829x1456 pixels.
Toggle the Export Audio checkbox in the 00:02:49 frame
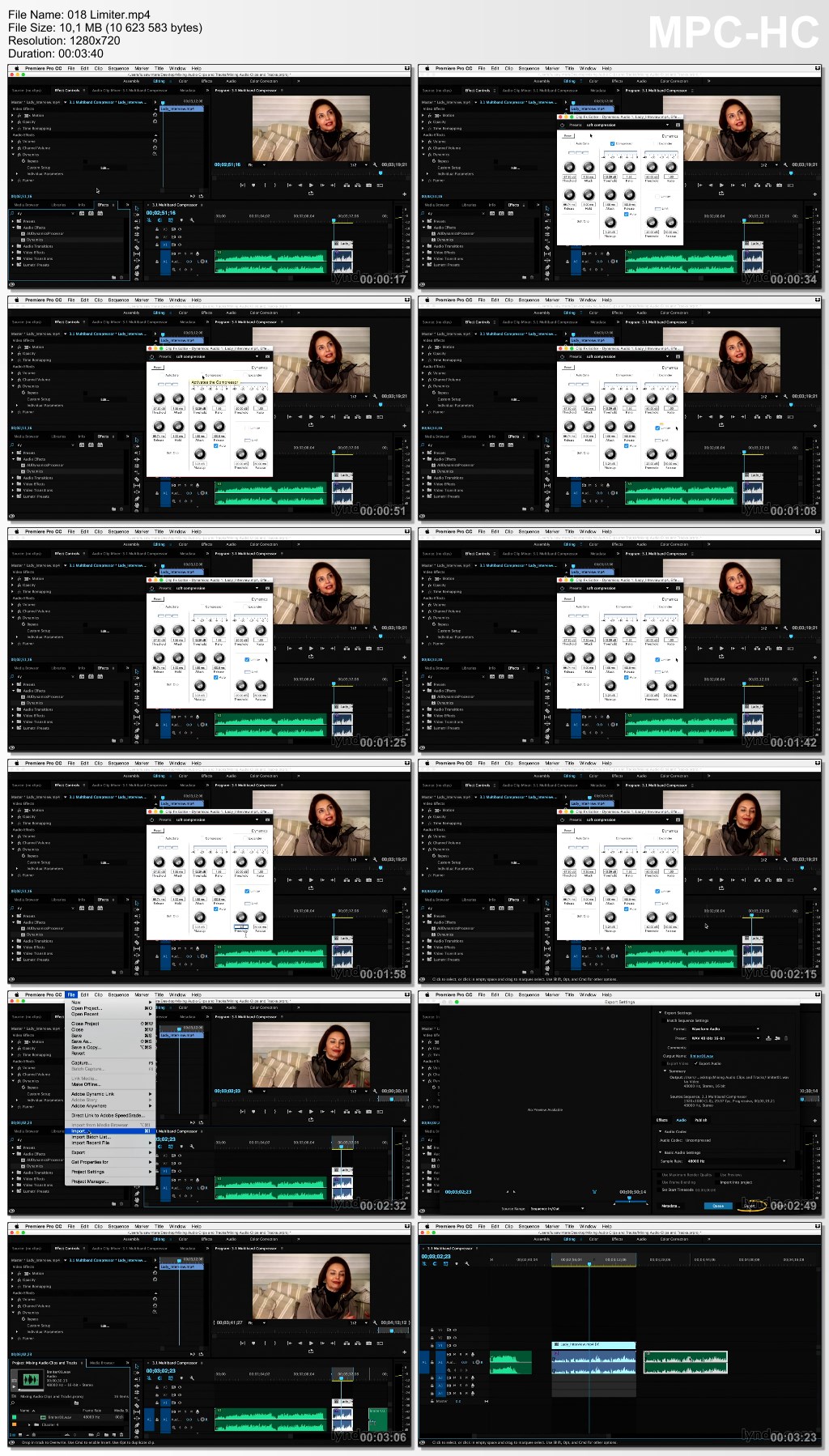tap(695, 1063)
